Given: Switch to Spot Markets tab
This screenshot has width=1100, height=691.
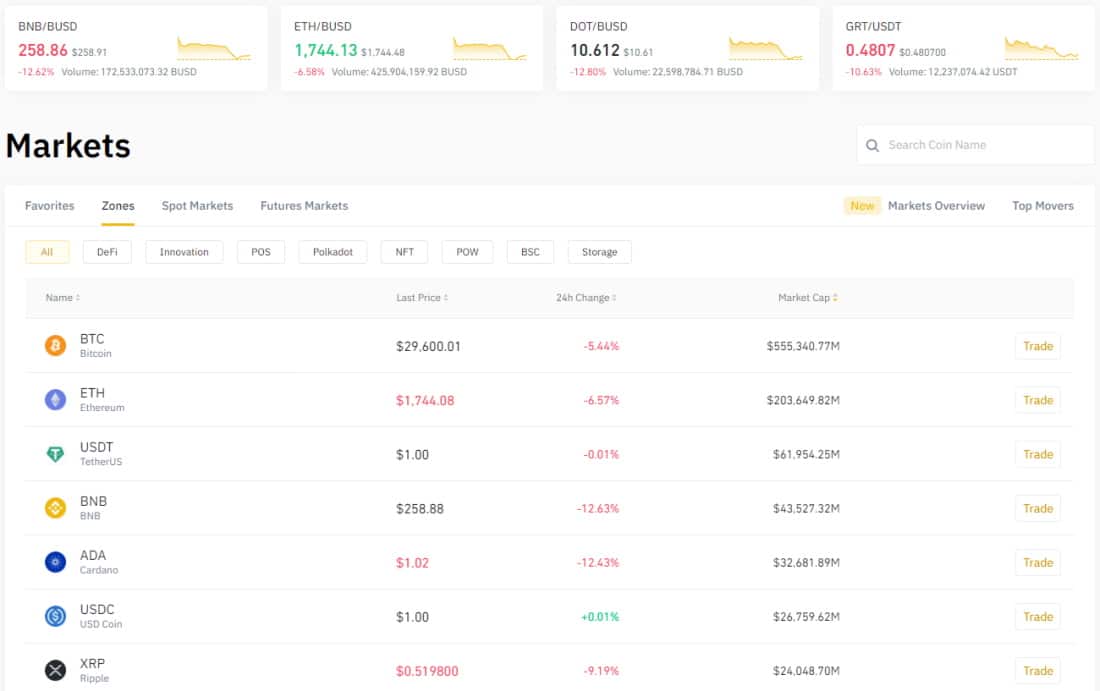Looking at the screenshot, I should pyautogui.click(x=197, y=206).
